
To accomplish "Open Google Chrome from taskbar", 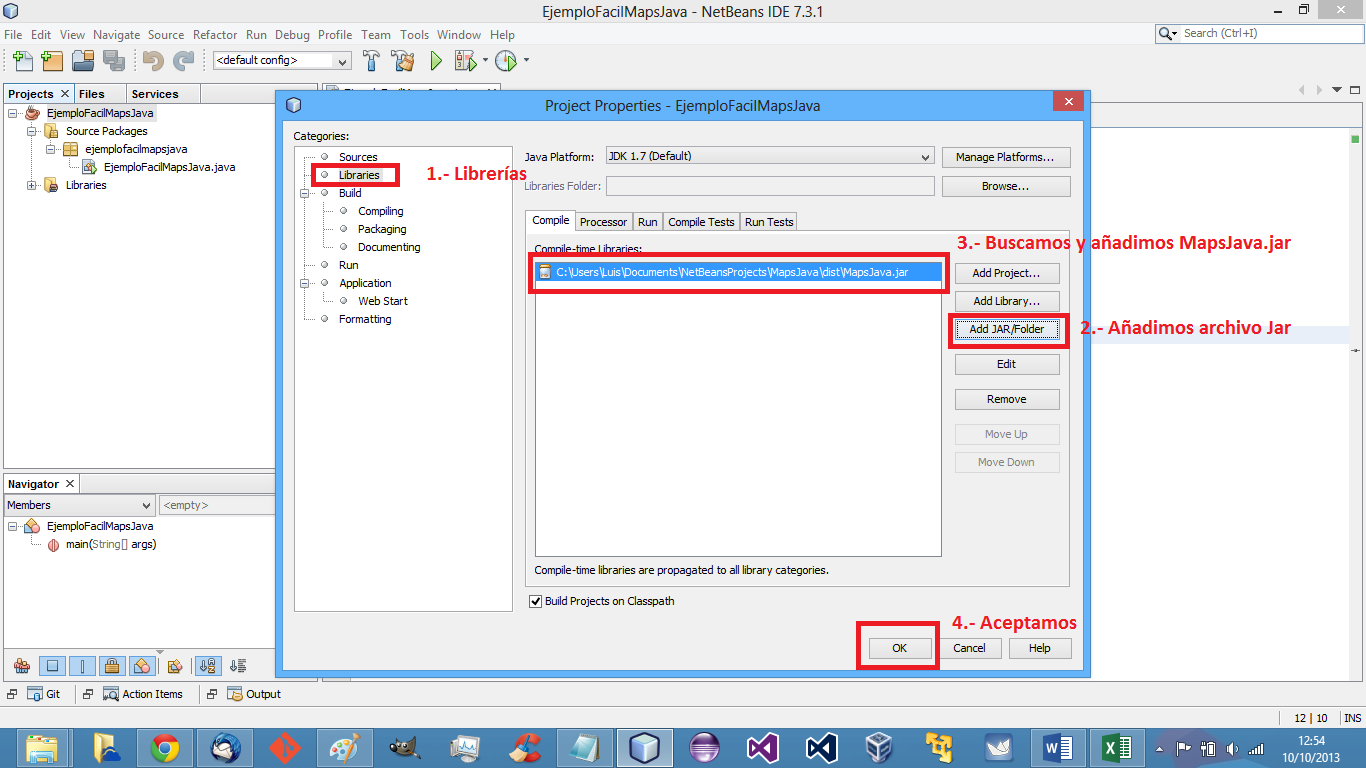I will [x=165, y=748].
